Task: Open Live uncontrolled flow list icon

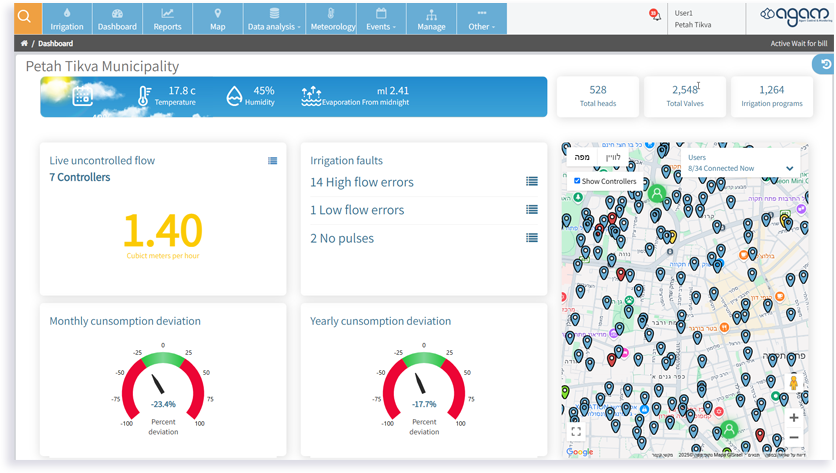Action: tap(272, 161)
